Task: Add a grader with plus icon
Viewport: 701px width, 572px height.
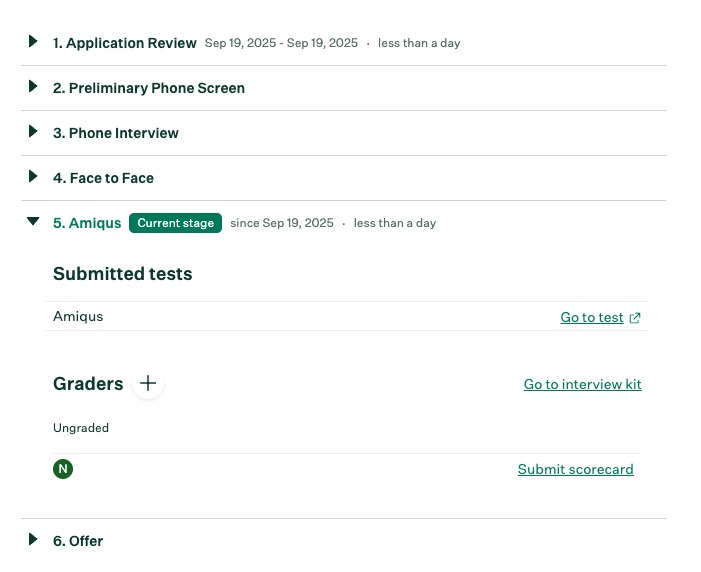Action: 148,383
